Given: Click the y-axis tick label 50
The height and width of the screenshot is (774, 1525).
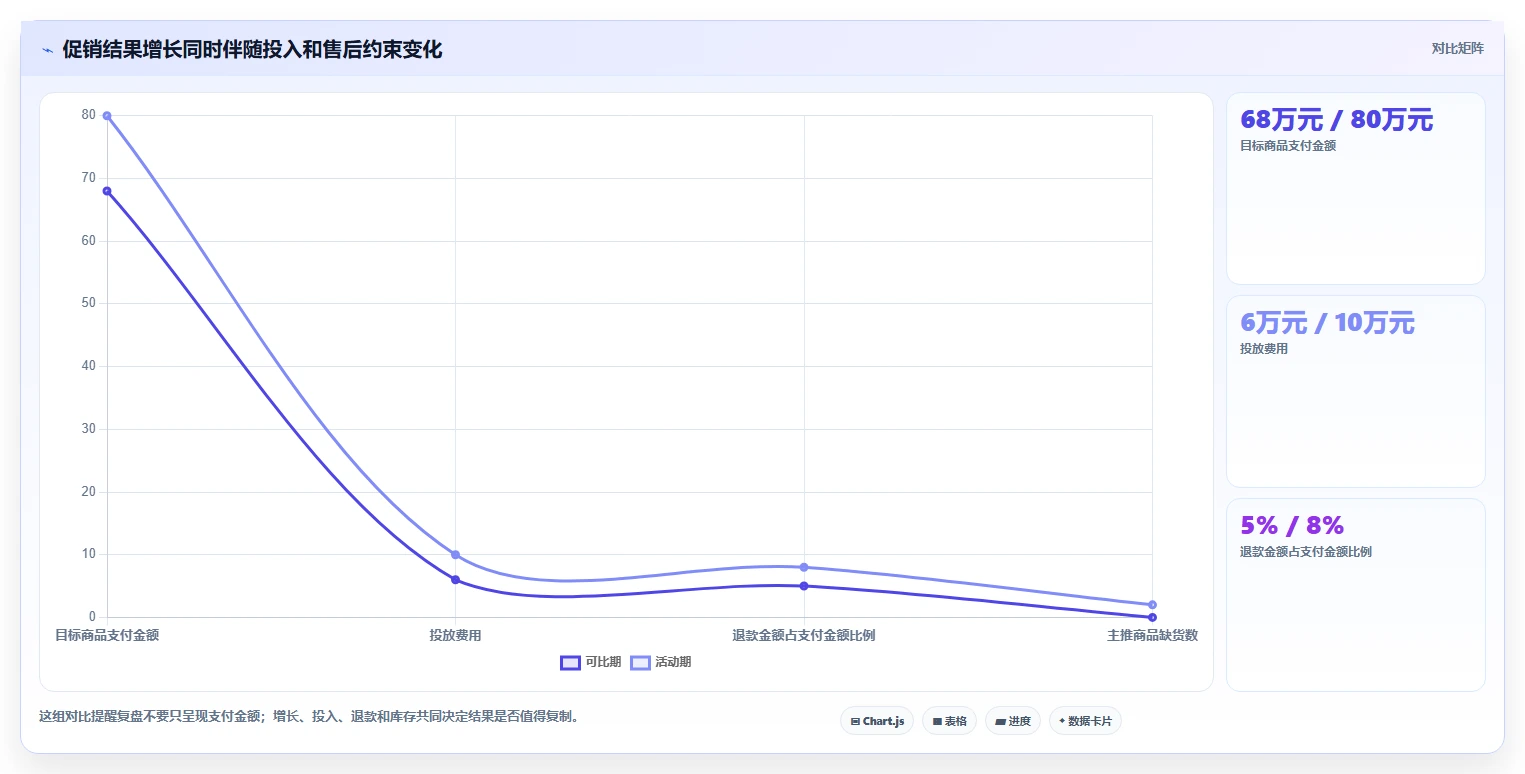Looking at the screenshot, I should point(89,303).
